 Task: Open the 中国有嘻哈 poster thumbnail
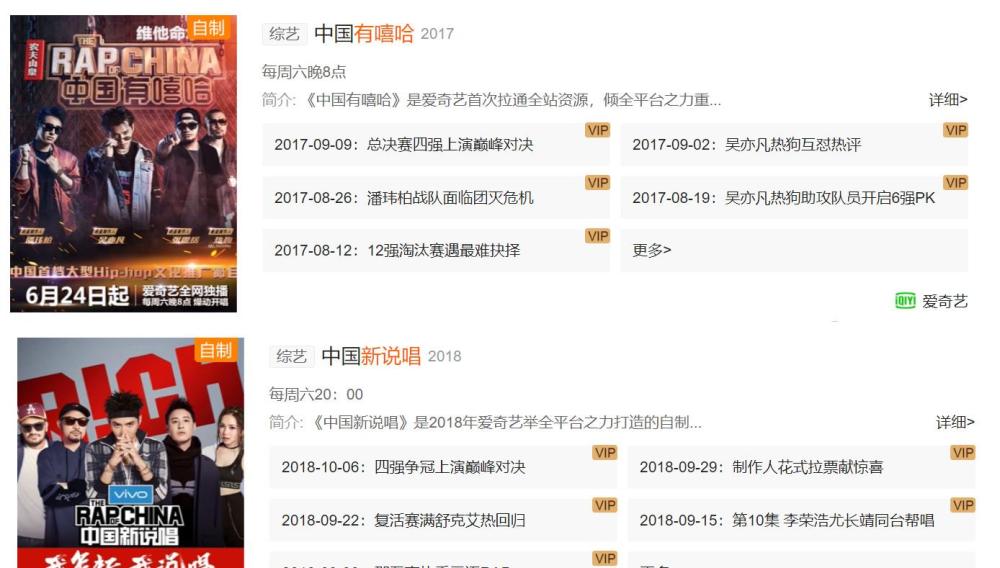coord(123,164)
